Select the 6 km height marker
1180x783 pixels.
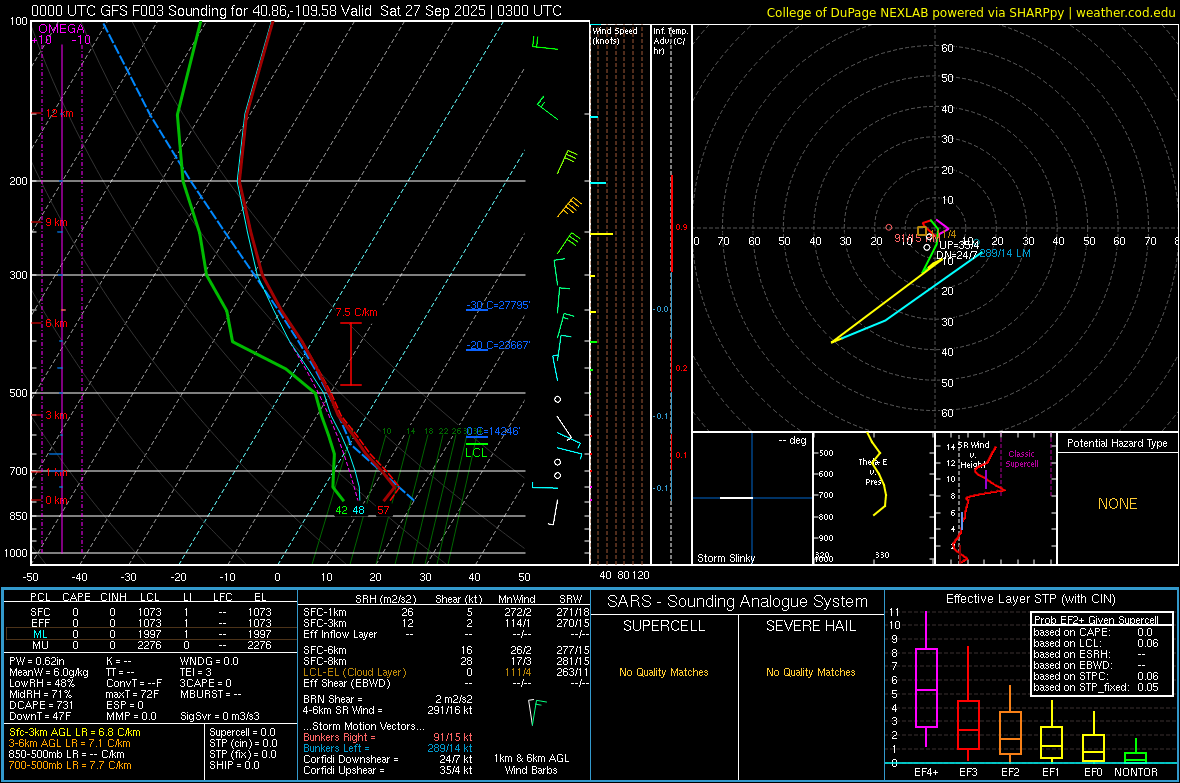click(x=56, y=323)
